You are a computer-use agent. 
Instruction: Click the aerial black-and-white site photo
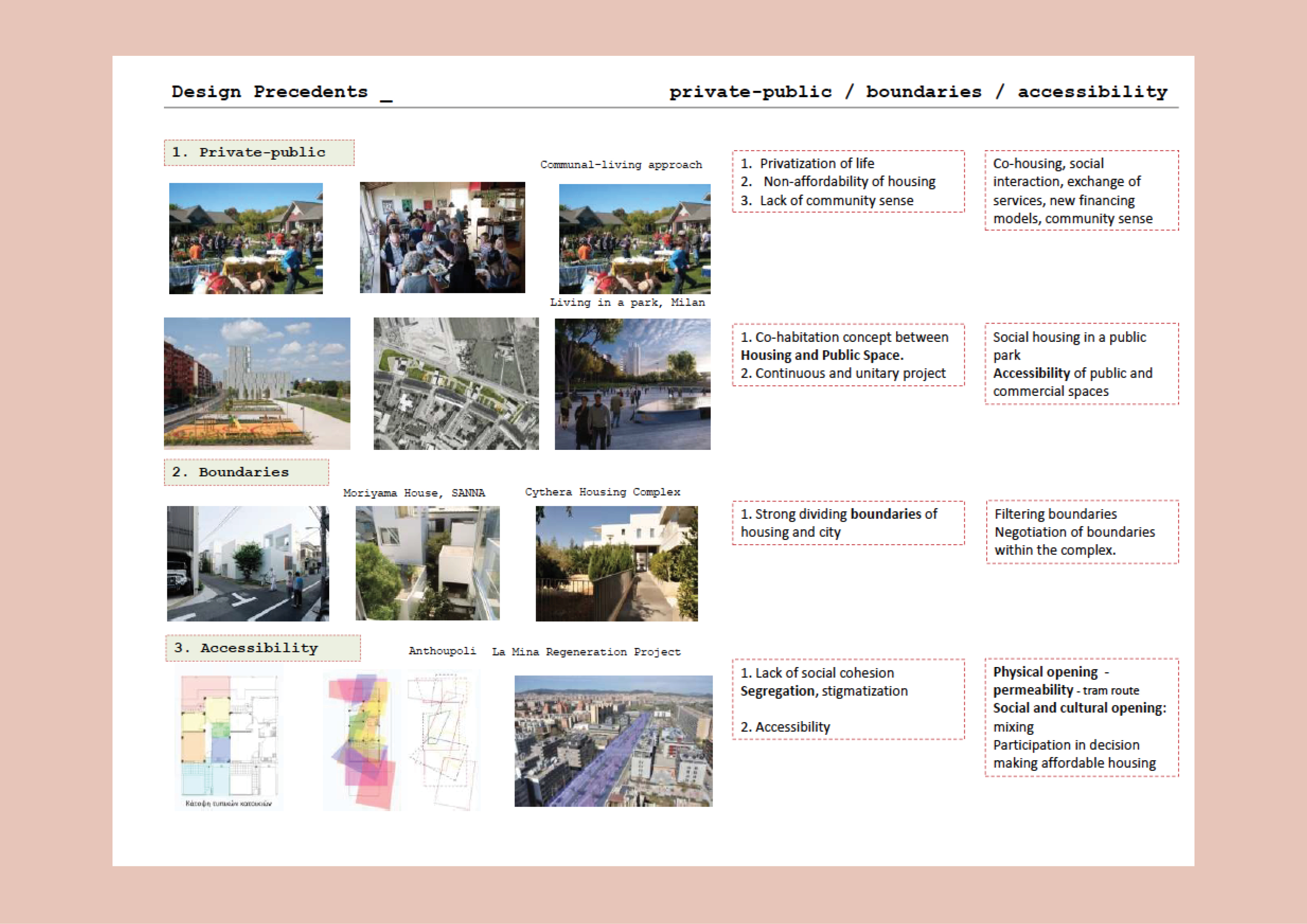point(456,384)
